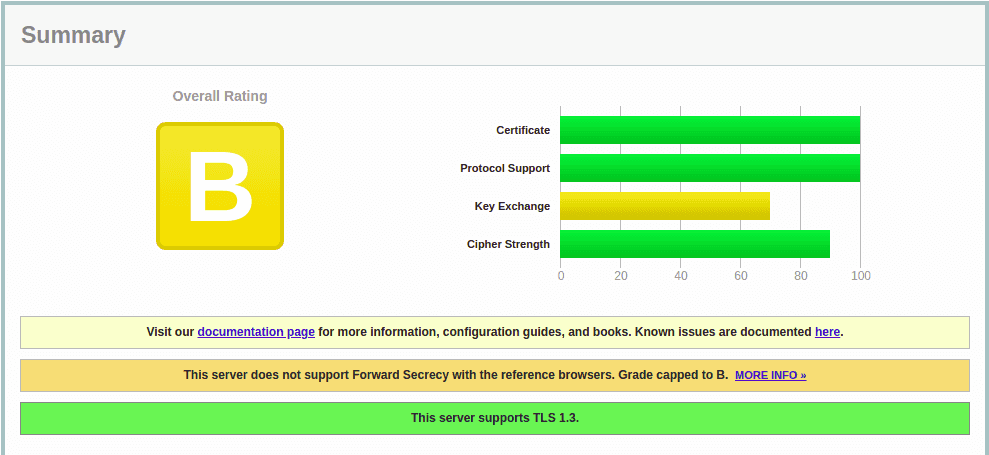Viewport: 989px width, 455px height.
Task: Click the 20 mark on chart axis
Action: 621,276
